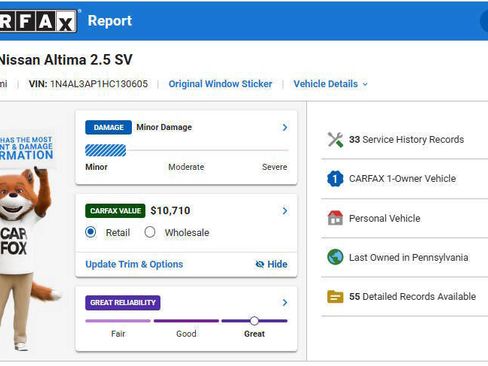Click the Report header title
488x366 pixels.
pyautogui.click(x=110, y=21)
